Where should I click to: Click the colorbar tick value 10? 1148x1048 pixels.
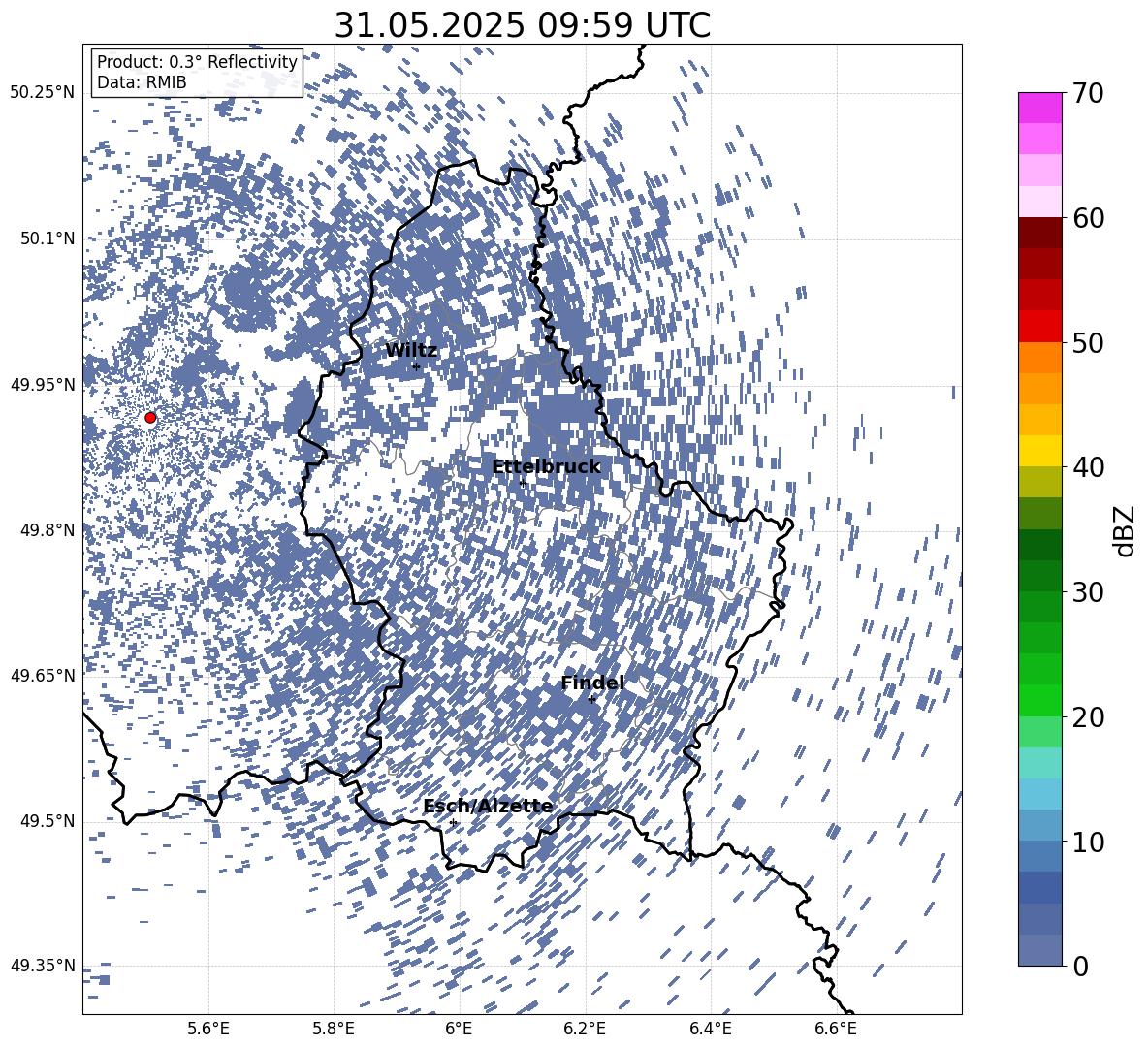(x=1088, y=842)
